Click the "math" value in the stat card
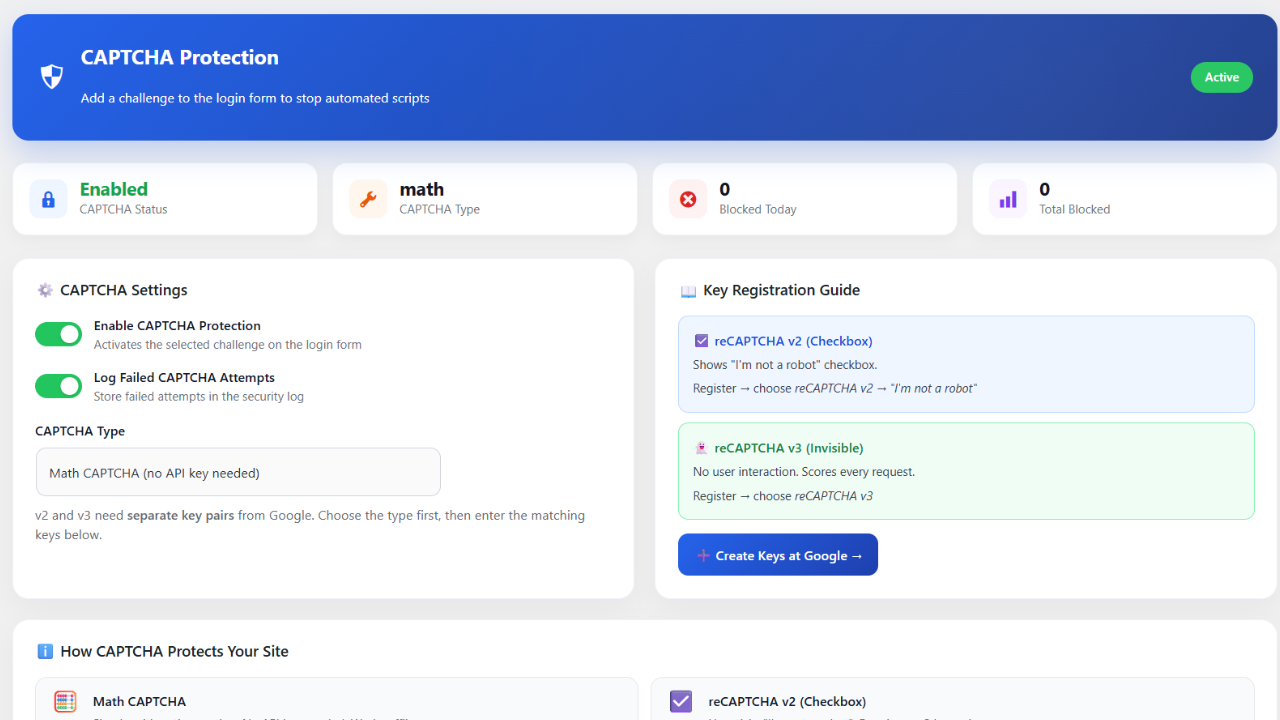Image resolution: width=1280 pixels, height=720 pixels. tap(422, 189)
